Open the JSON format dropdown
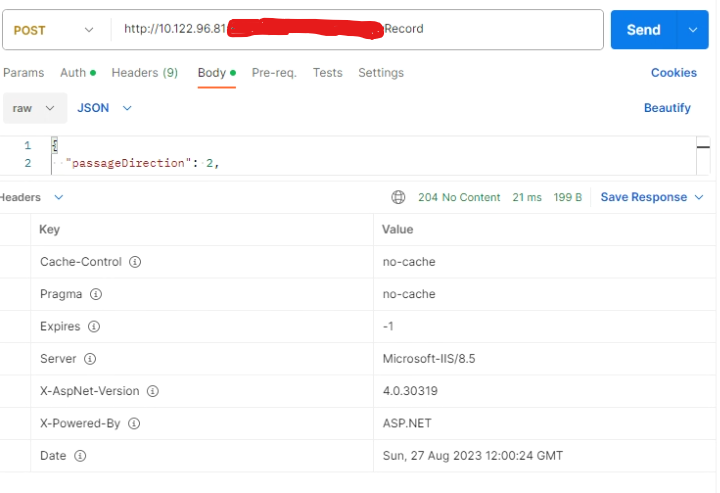Screen dimensions: 720x493 (x=104, y=108)
